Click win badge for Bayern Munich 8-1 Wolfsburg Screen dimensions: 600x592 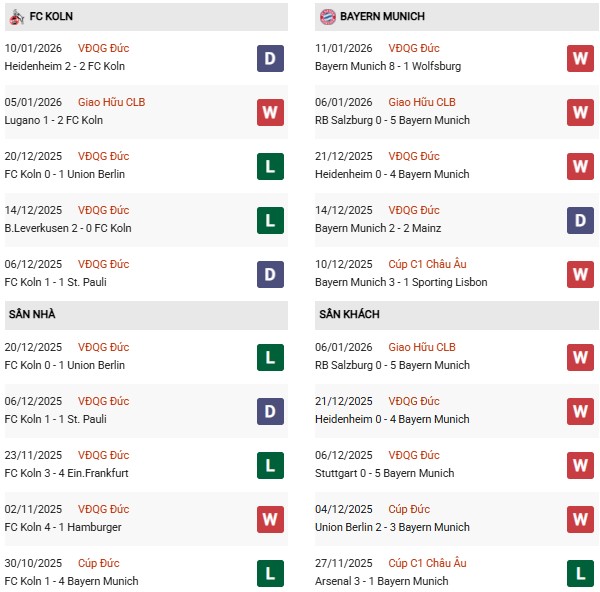point(580,58)
